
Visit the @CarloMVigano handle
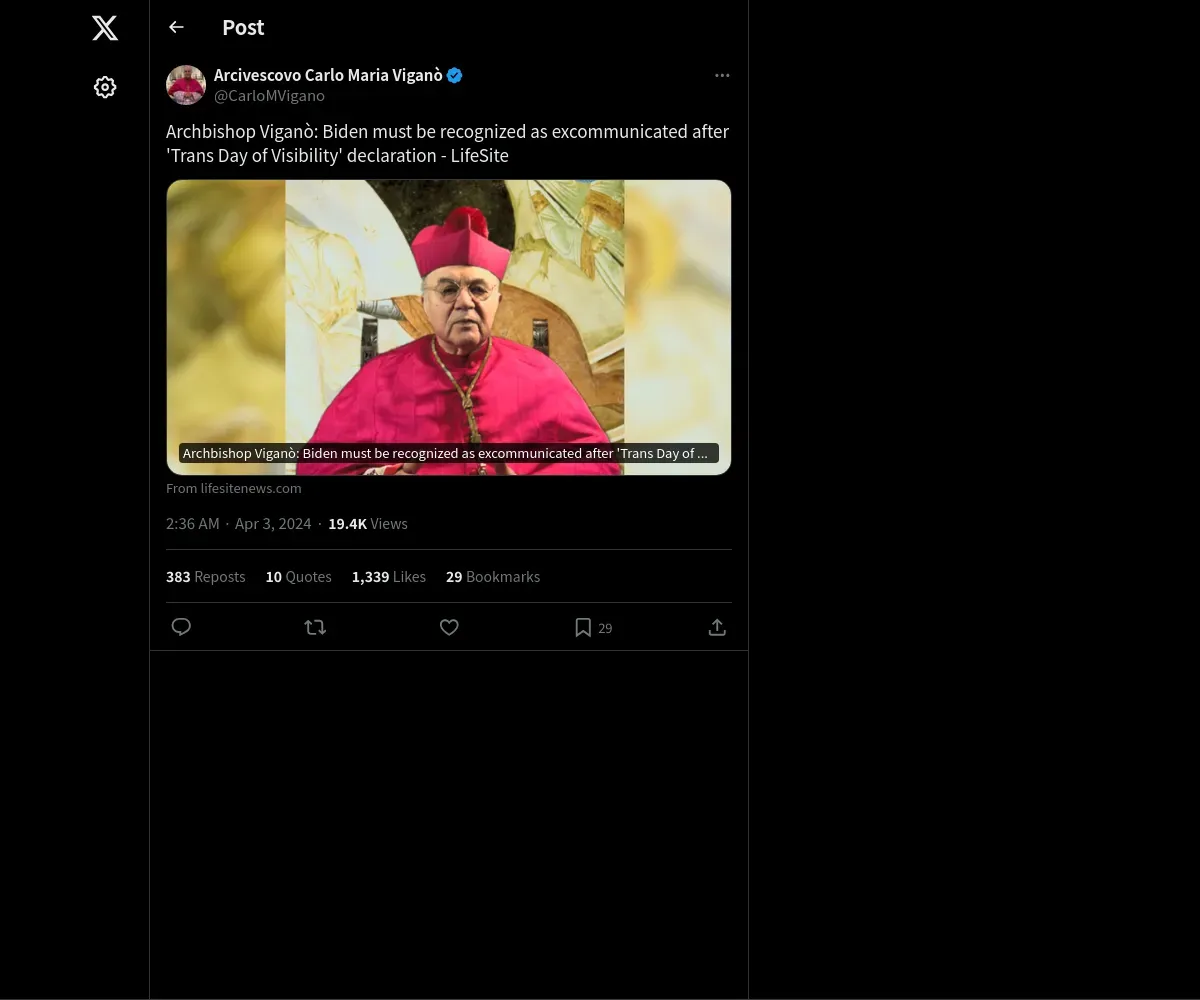[x=269, y=96]
